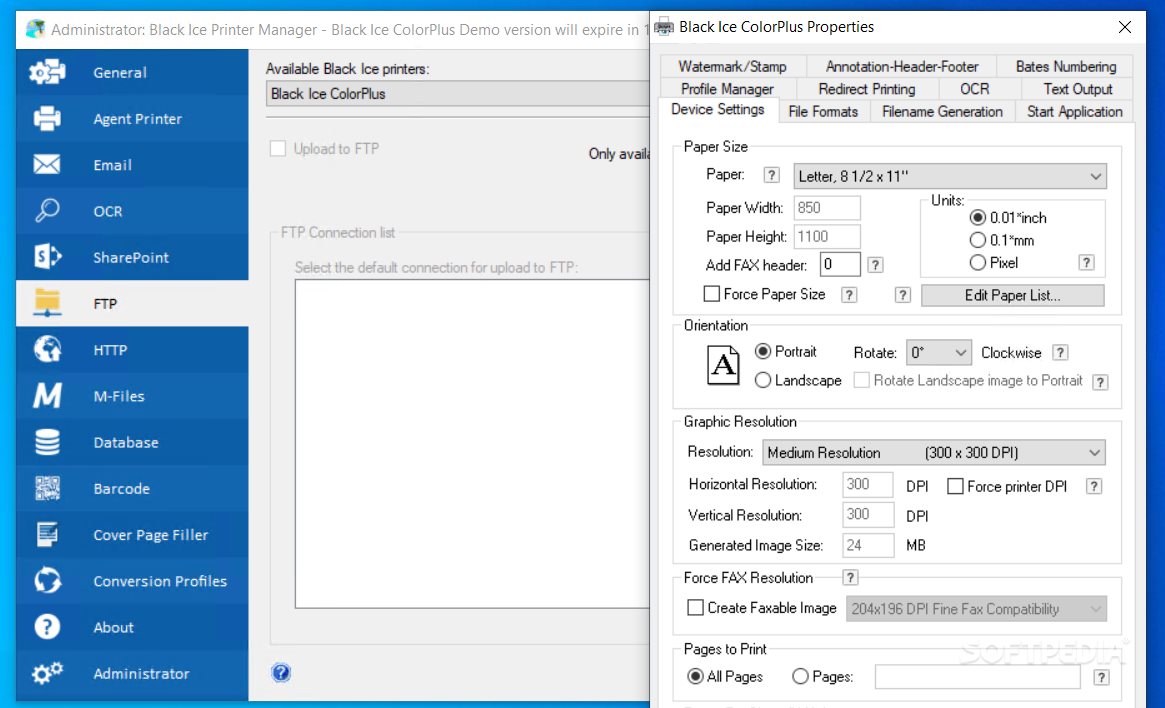Open the Redirect Printing tab

point(866,88)
